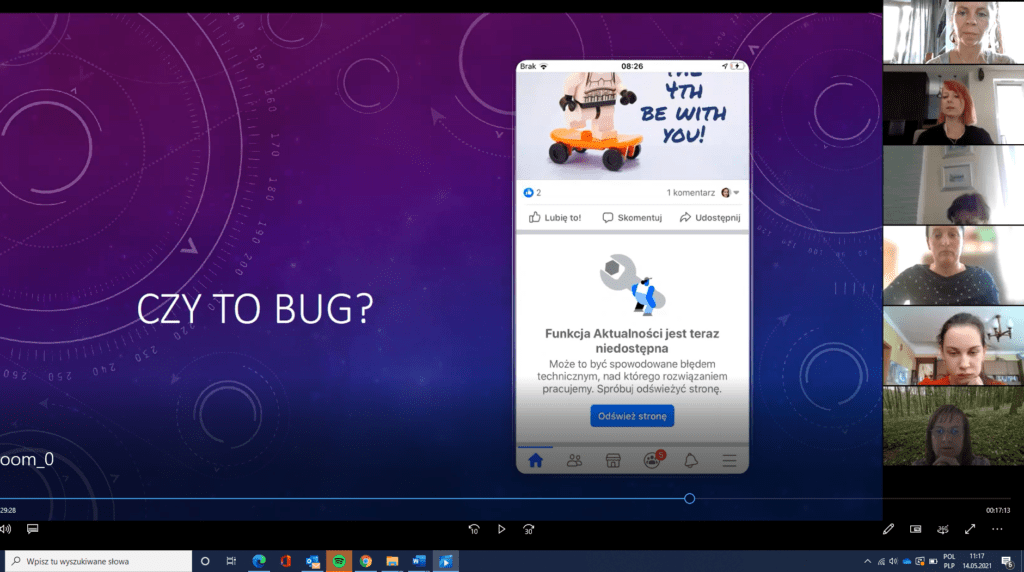This screenshot has width=1024, height=572.
Task: Launch Microsoft Edge from the taskbar
Action: (259, 561)
